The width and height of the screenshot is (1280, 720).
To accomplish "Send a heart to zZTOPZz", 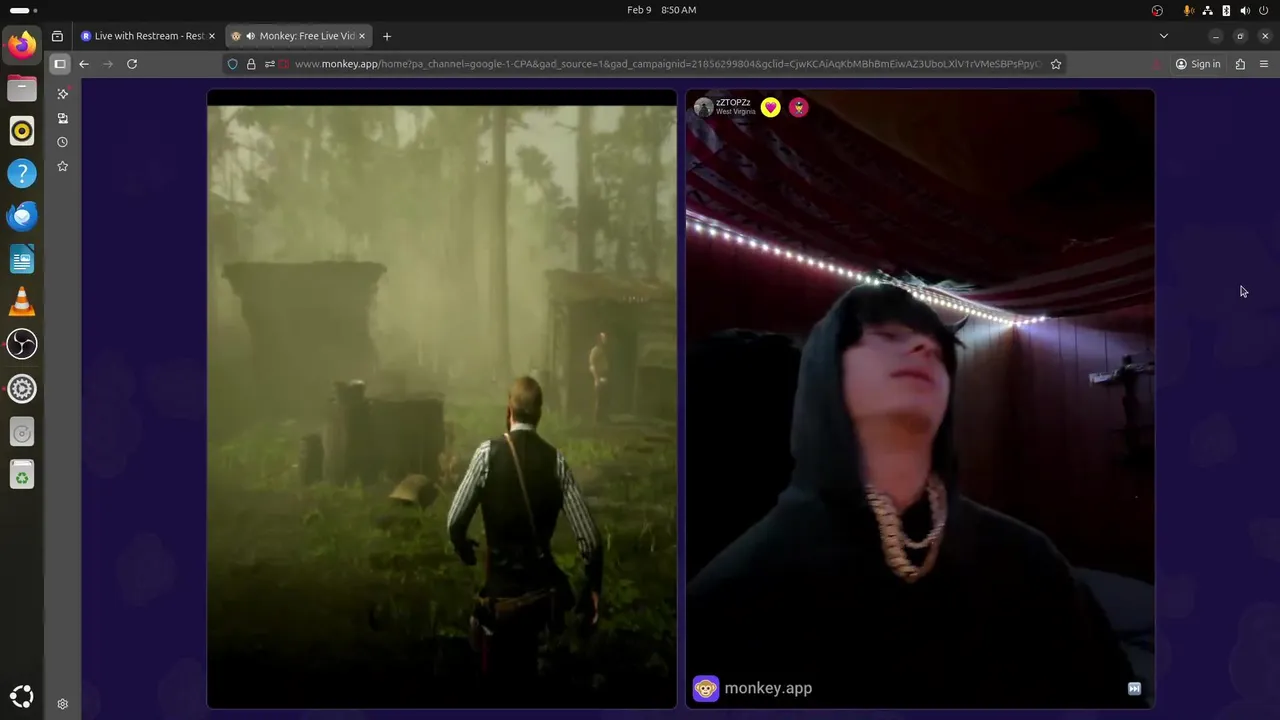I will click(x=770, y=107).
